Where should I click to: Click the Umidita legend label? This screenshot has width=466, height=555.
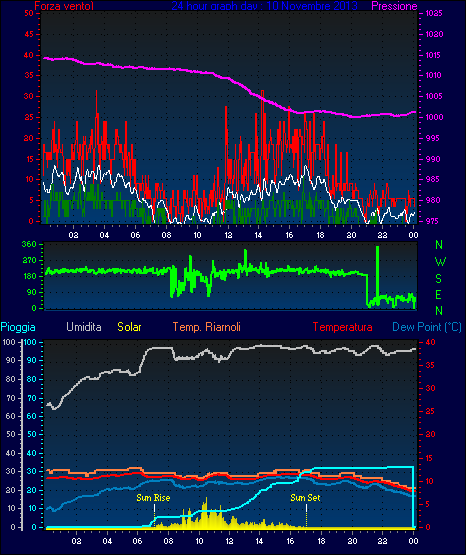[84, 327]
